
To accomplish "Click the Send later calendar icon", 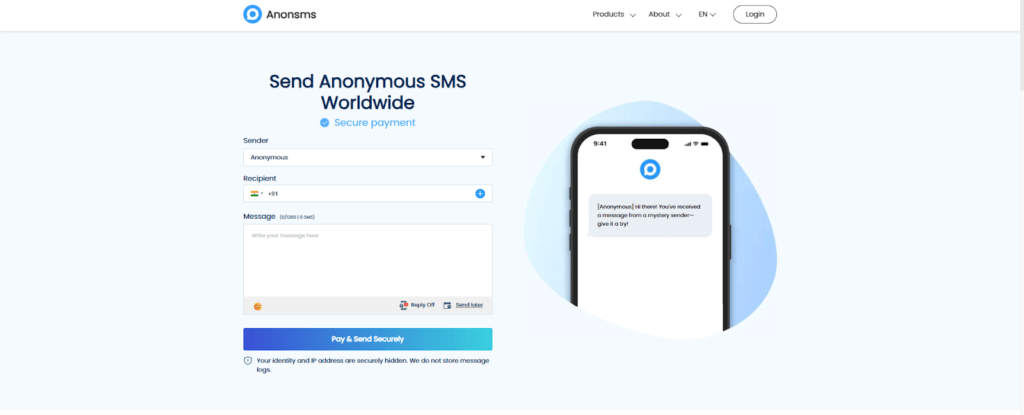I will (x=447, y=305).
